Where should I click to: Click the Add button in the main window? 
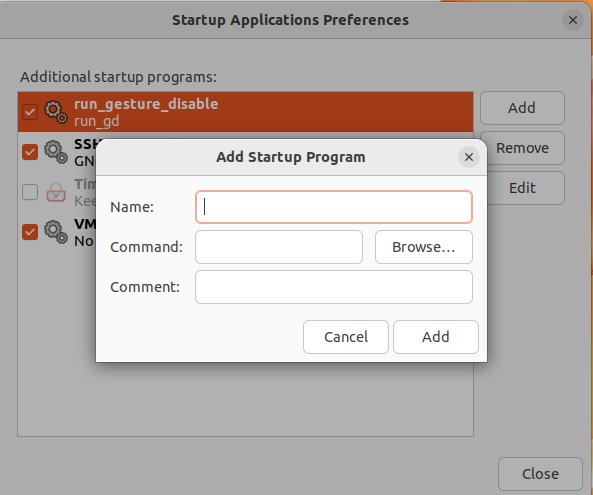(522, 108)
